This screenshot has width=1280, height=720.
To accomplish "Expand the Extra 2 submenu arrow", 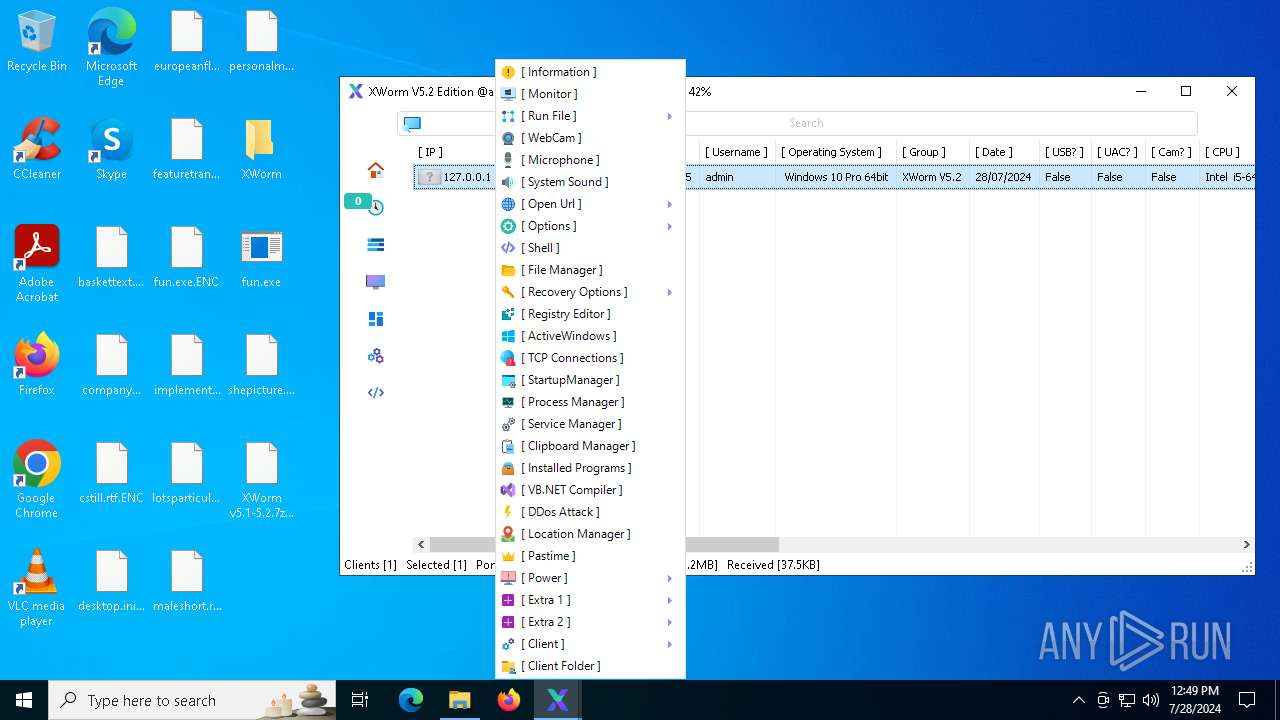I will [x=670, y=622].
